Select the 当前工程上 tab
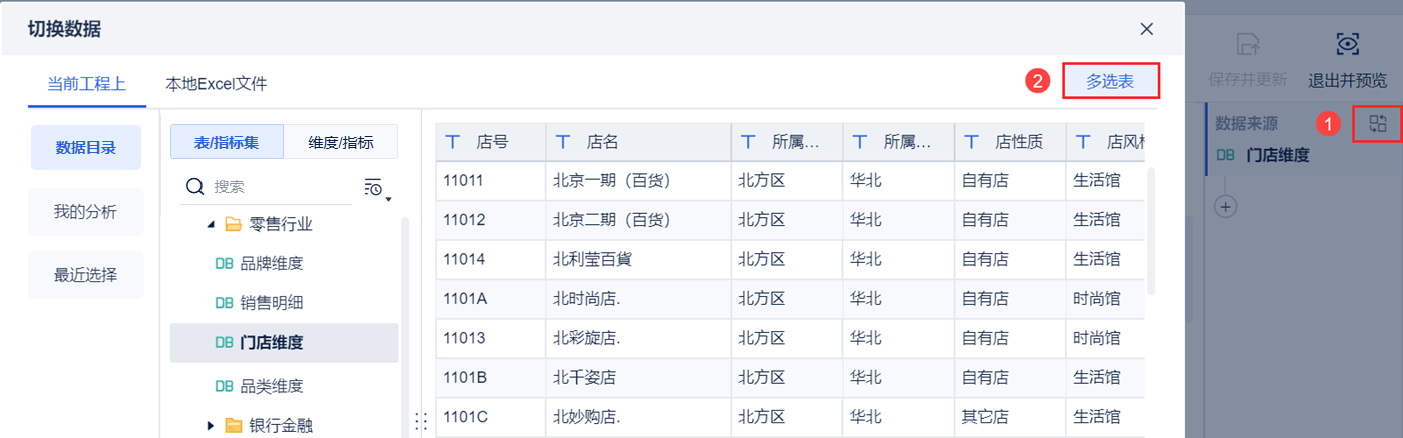This screenshot has height=438, width=1403. (86, 84)
